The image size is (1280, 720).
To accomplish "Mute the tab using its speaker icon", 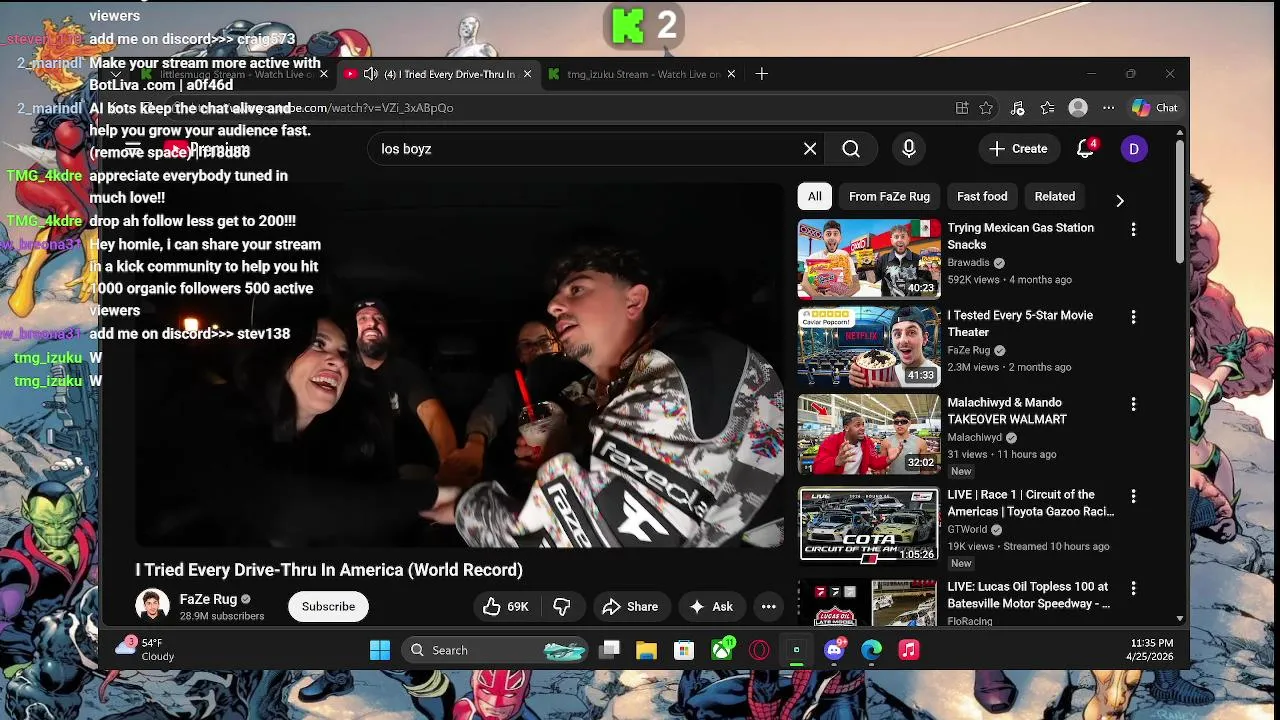I will [370, 74].
